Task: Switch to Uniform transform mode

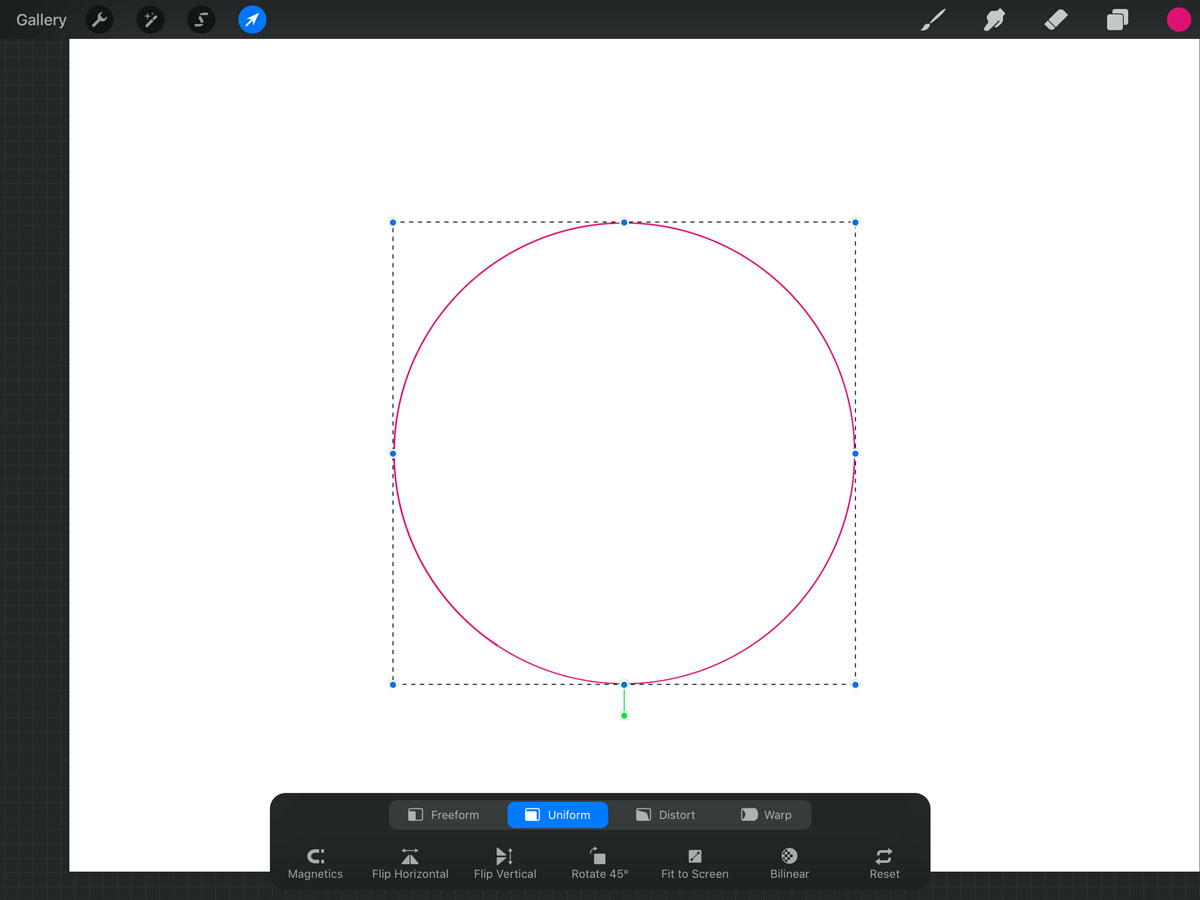Action: coord(557,814)
